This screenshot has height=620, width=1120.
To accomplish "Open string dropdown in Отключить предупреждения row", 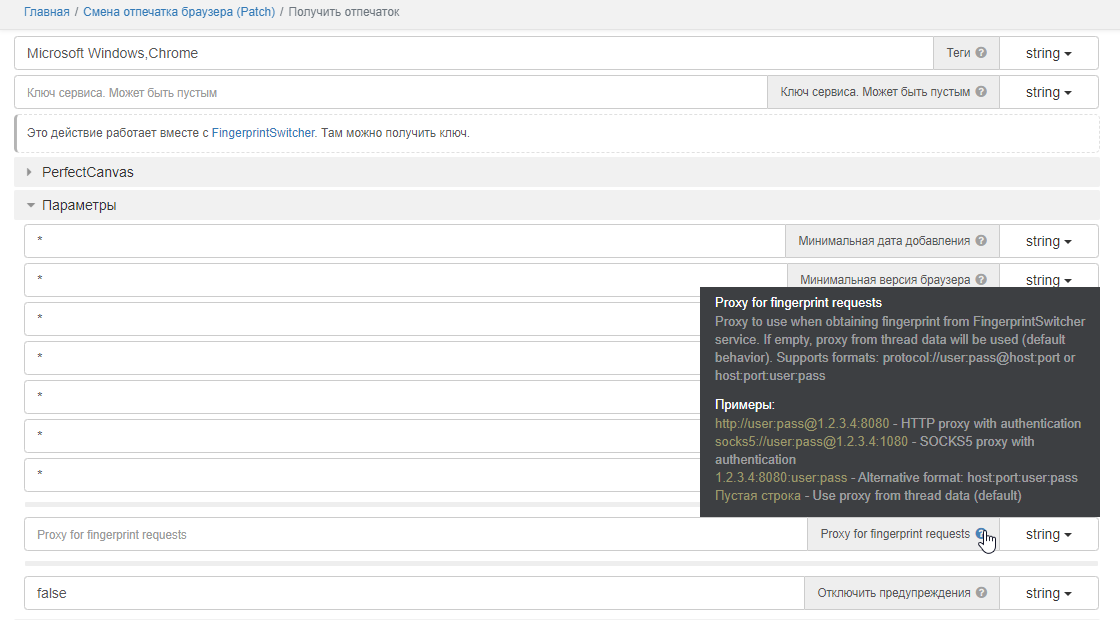I will click(1048, 592).
